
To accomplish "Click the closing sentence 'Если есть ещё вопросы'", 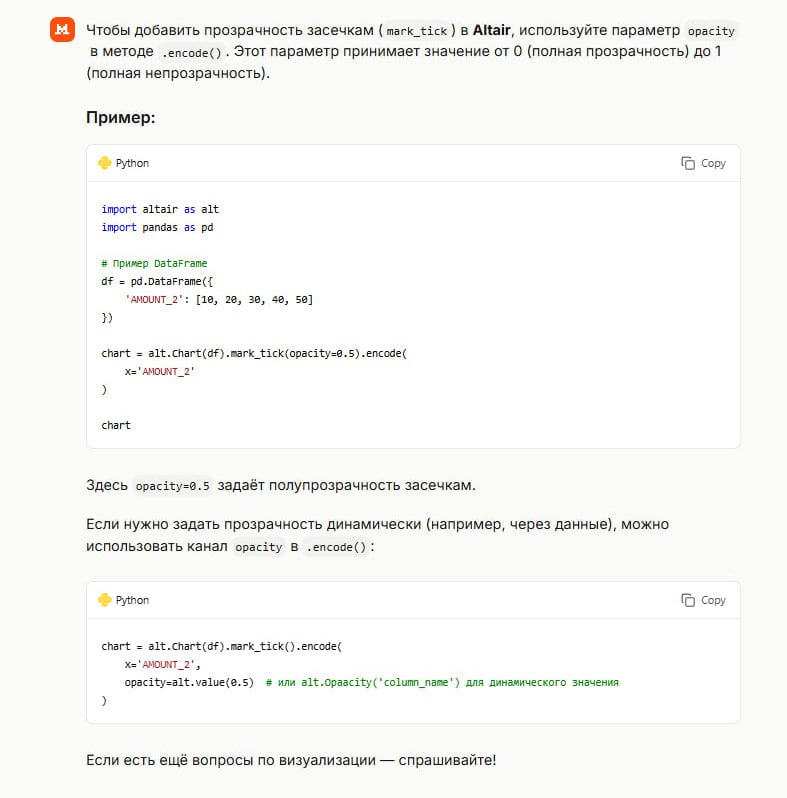I will (x=291, y=760).
